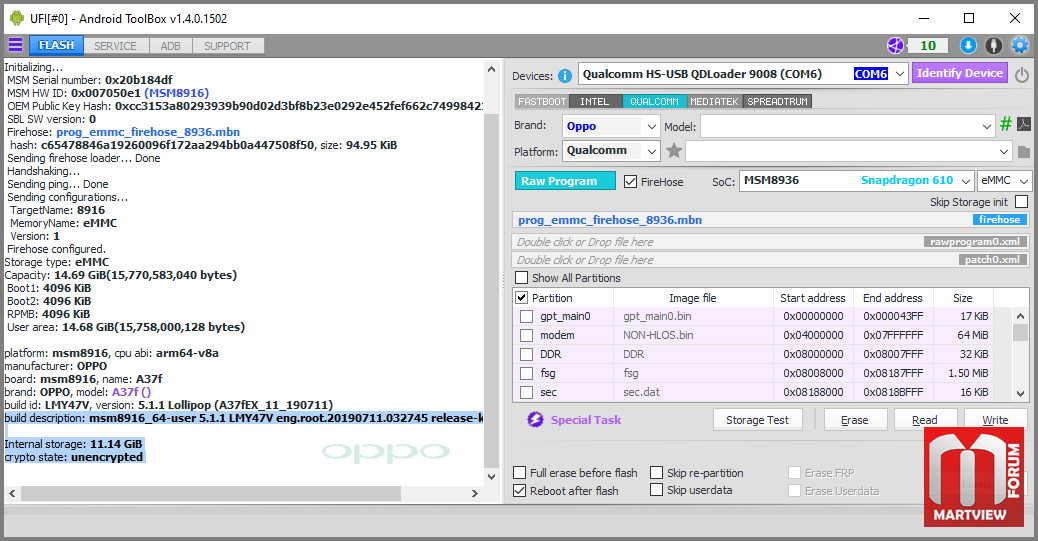Check the modem partition row
The image size is (1038, 541).
point(526,336)
